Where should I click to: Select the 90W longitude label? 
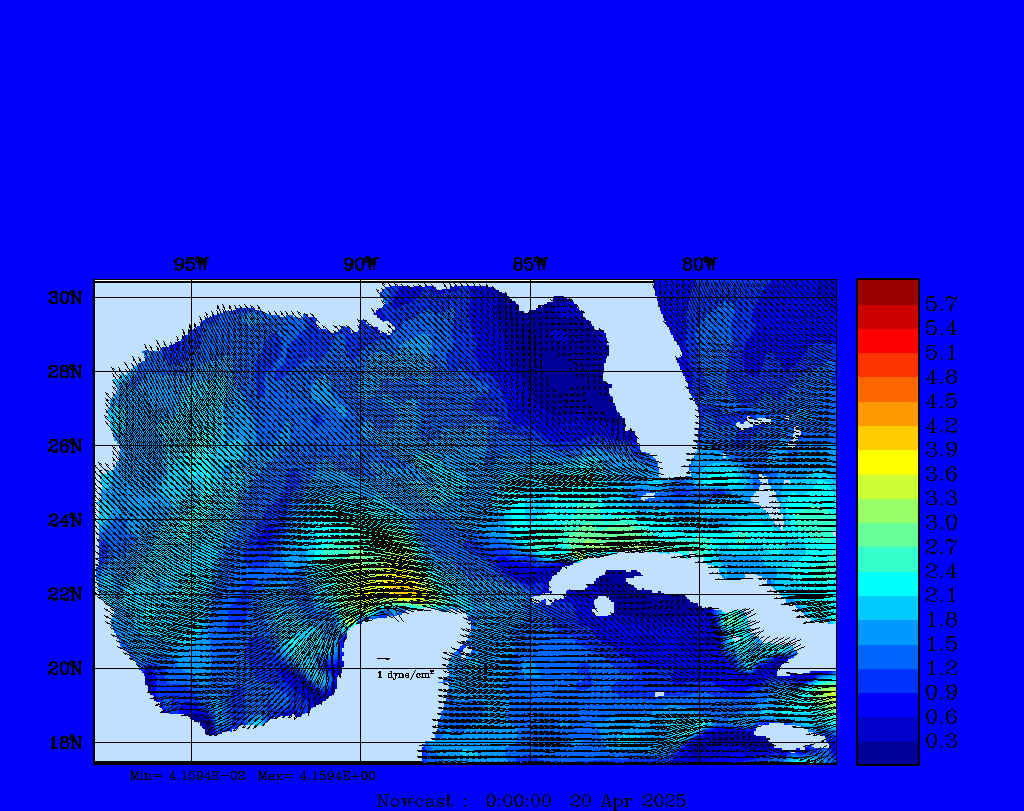coord(361,265)
